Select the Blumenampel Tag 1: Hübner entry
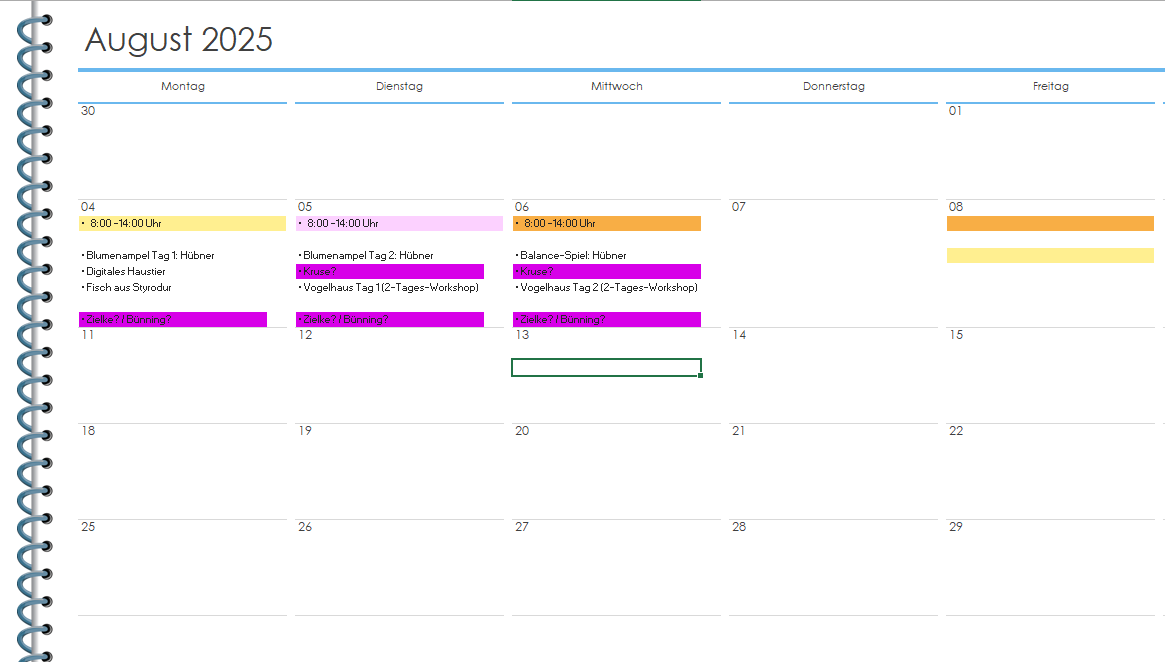The image size is (1165, 662). pyautogui.click(x=150, y=256)
